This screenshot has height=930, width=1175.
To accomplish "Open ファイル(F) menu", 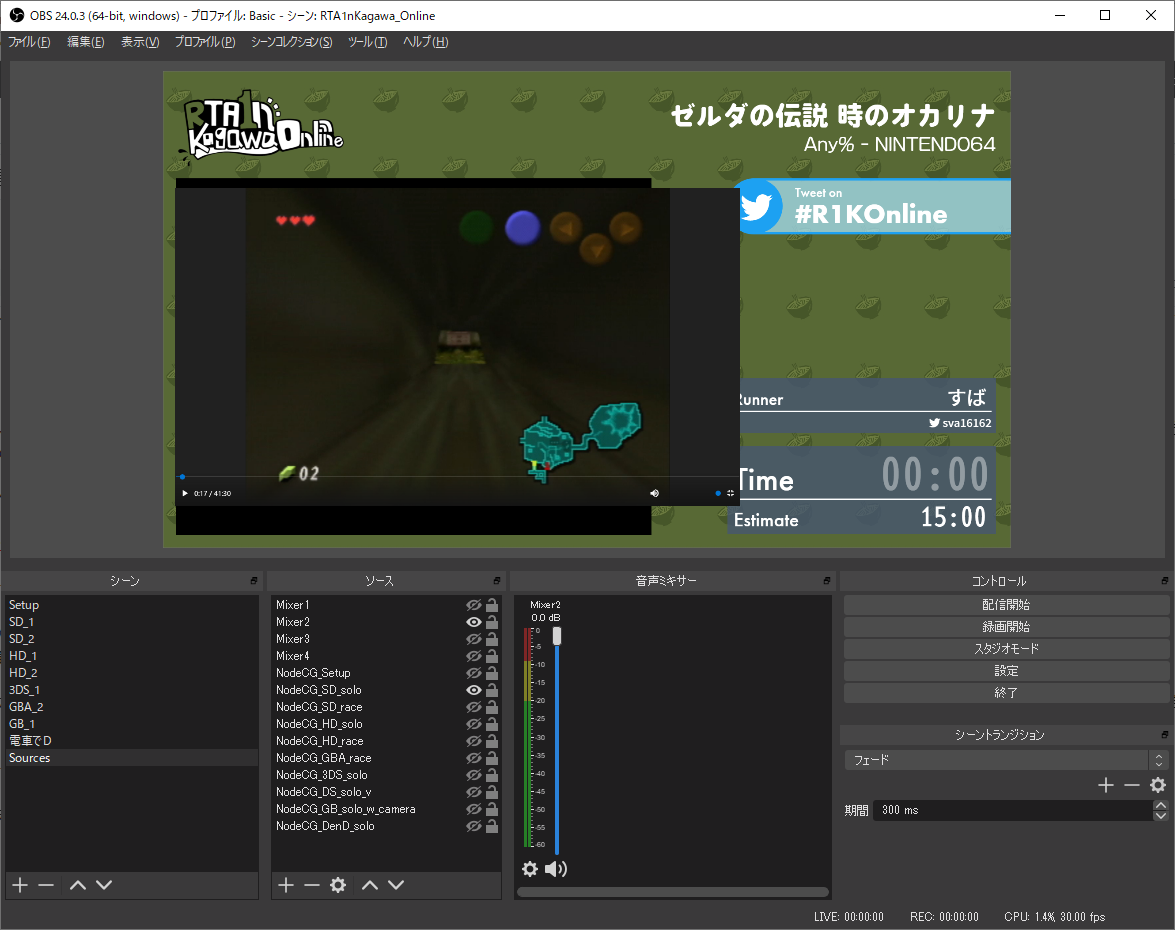I will point(29,42).
